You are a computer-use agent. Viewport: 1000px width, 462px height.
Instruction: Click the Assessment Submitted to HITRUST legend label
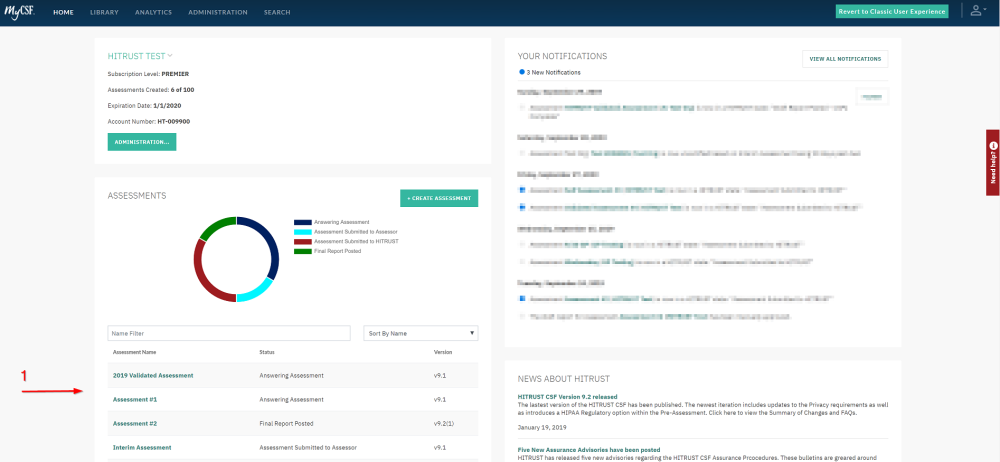[356, 241]
